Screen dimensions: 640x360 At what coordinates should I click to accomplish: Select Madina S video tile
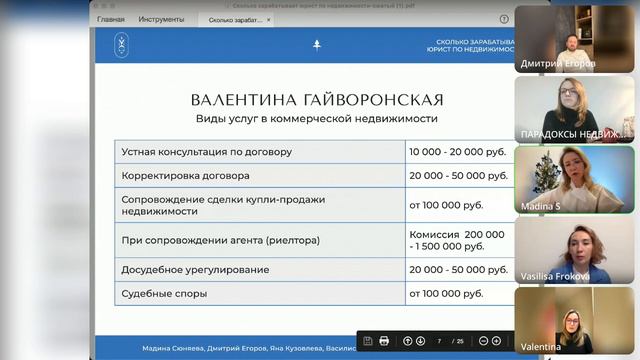pos(574,180)
